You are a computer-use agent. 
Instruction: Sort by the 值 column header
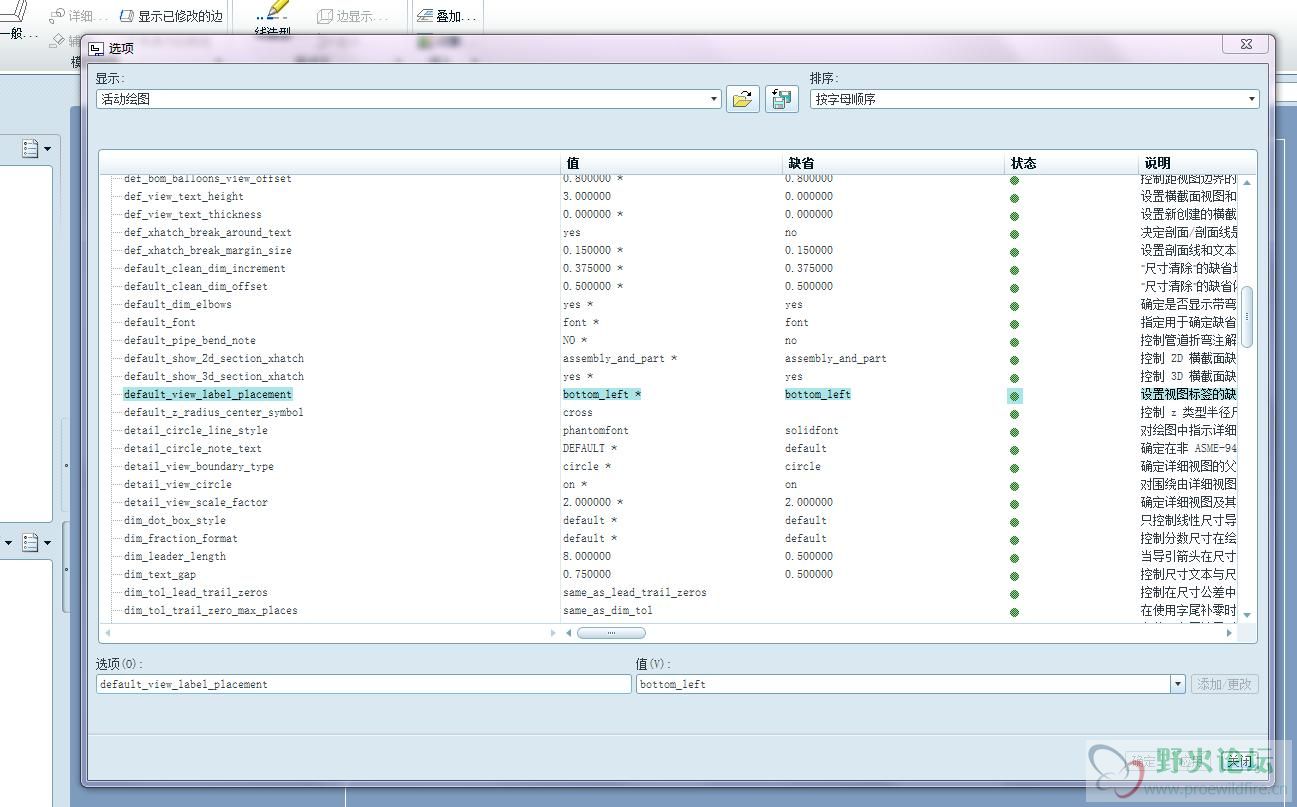[x=671, y=162]
